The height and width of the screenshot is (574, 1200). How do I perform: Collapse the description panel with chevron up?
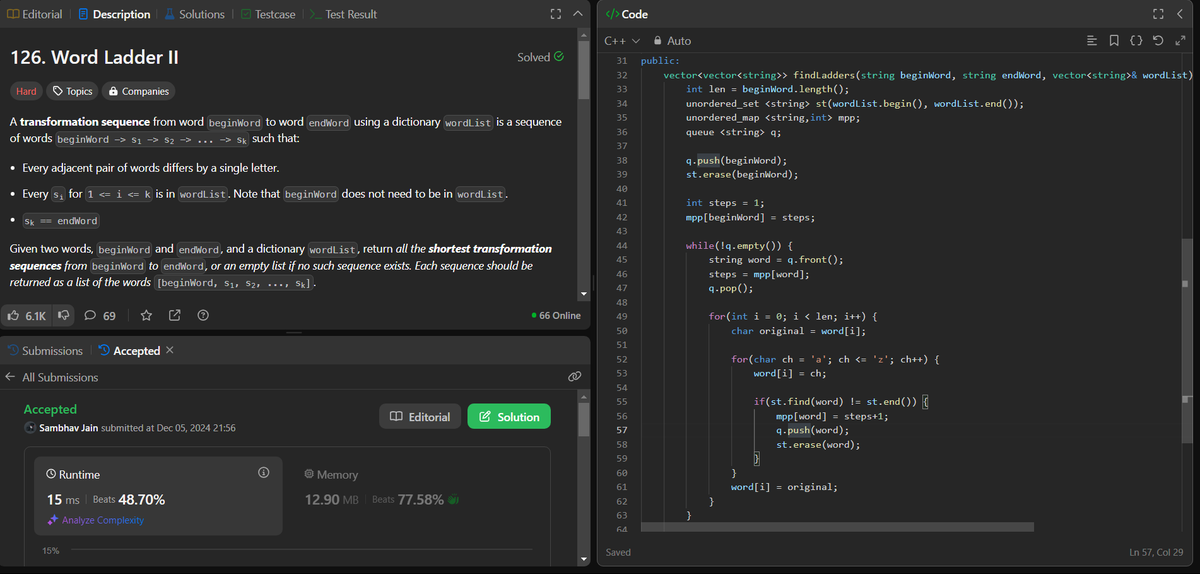pos(577,14)
